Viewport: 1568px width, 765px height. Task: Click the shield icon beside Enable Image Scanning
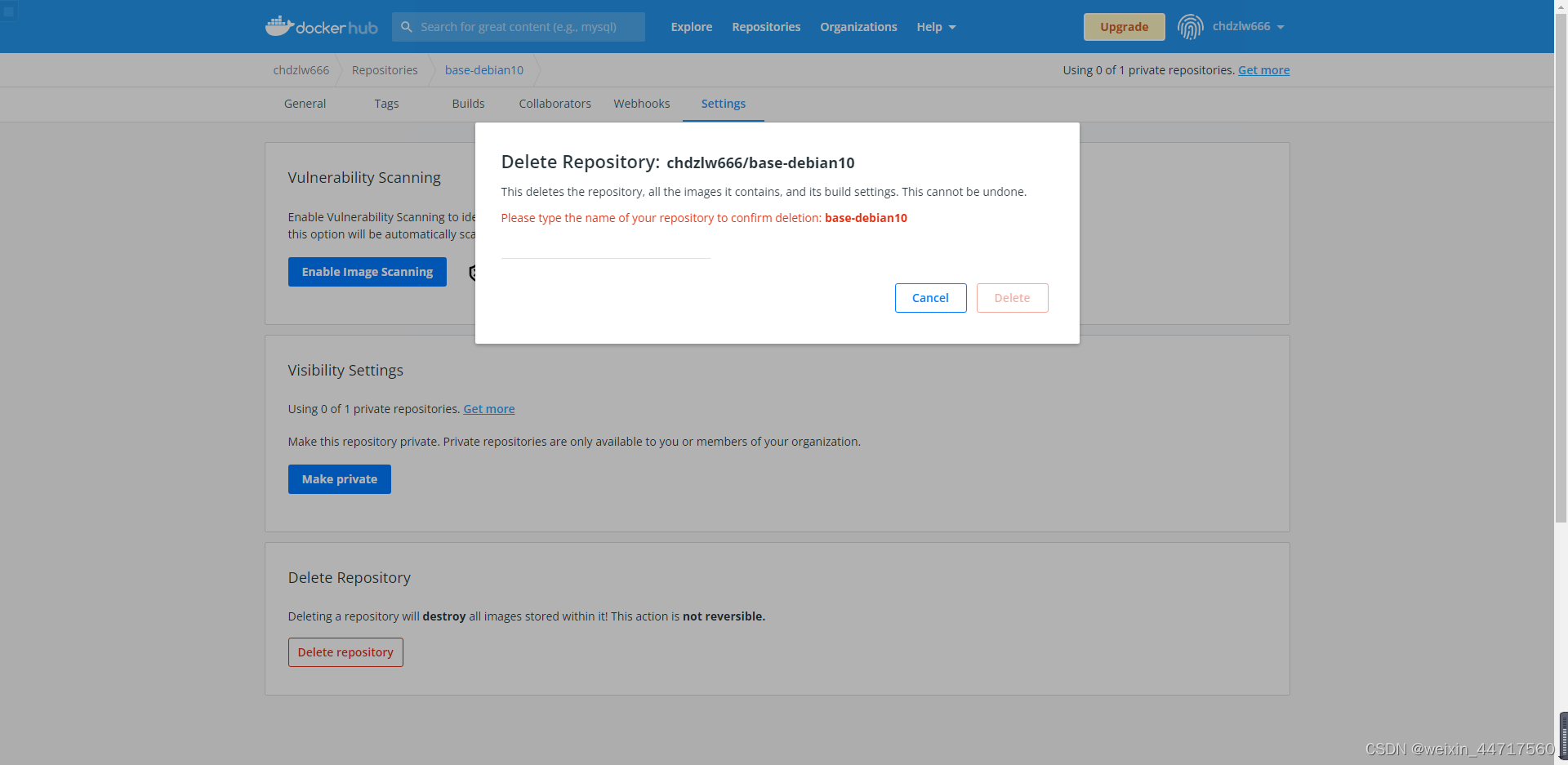[x=472, y=273]
